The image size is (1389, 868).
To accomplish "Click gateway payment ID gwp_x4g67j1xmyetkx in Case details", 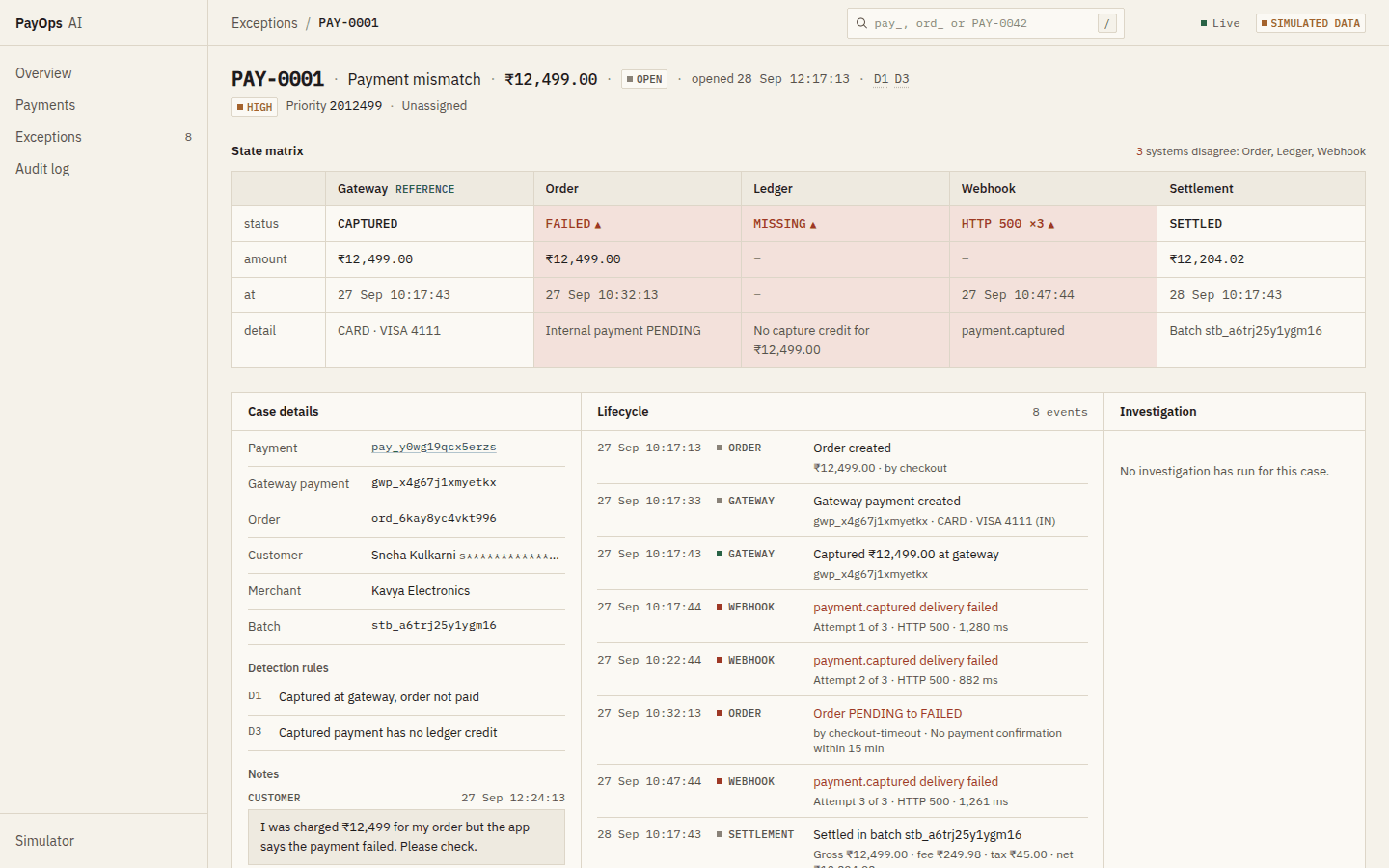I will (x=434, y=483).
